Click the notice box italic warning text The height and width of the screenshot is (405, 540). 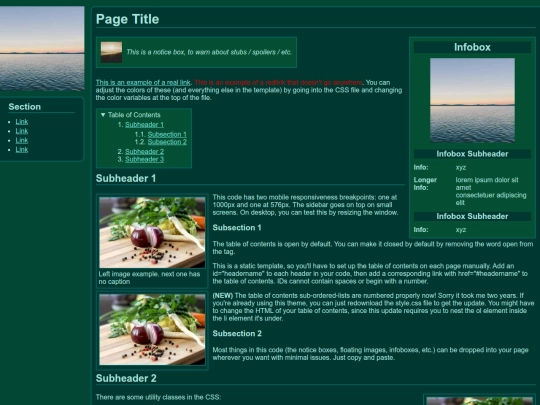pyautogui.click(x=209, y=52)
